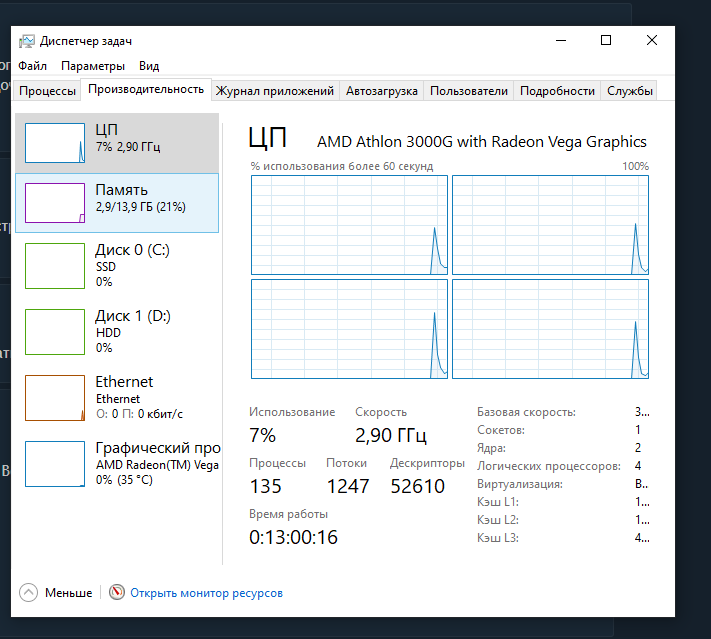The width and height of the screenshot is (711, 639).
Task: Switch to the Пользователи tab
Action: click(x=469, y=91)
